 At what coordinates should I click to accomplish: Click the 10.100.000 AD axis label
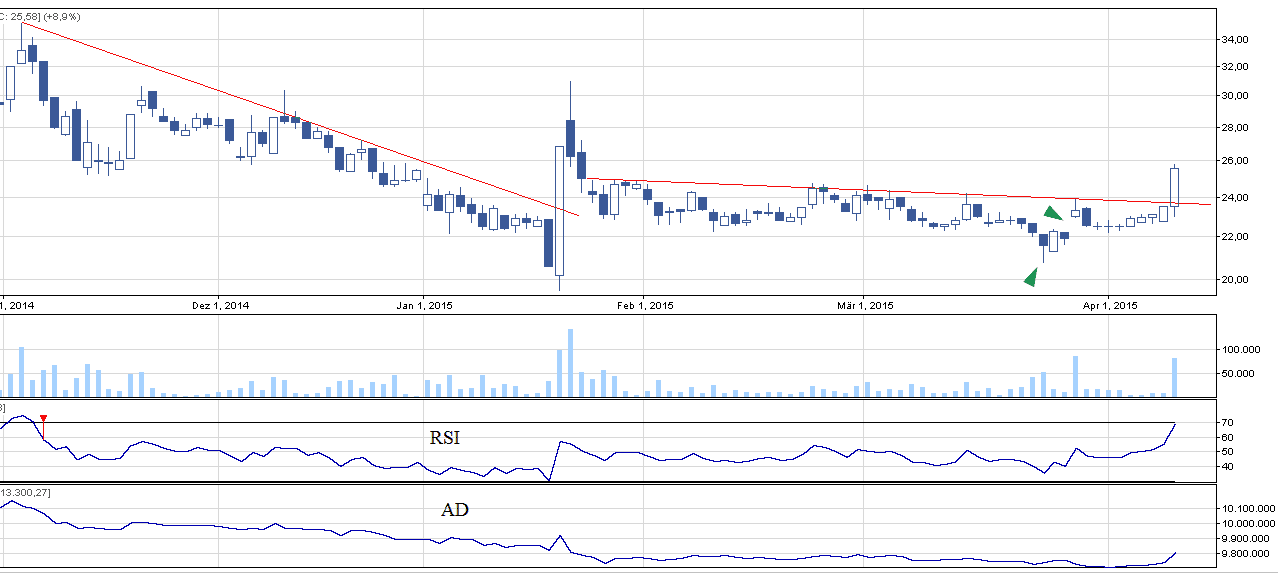pos(1245,509)
